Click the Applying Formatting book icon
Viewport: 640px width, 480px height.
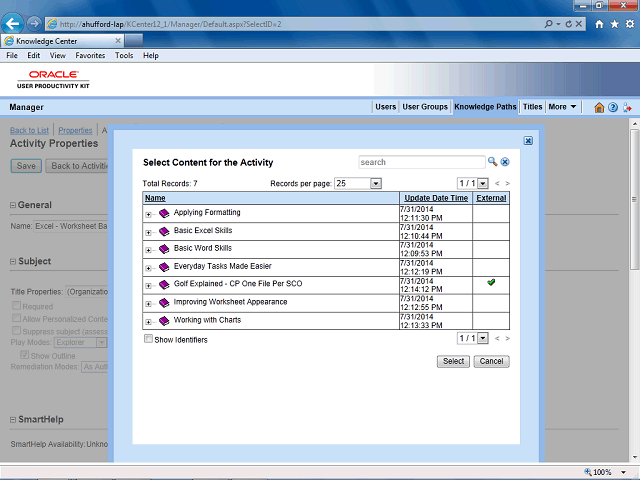[164, 213]
